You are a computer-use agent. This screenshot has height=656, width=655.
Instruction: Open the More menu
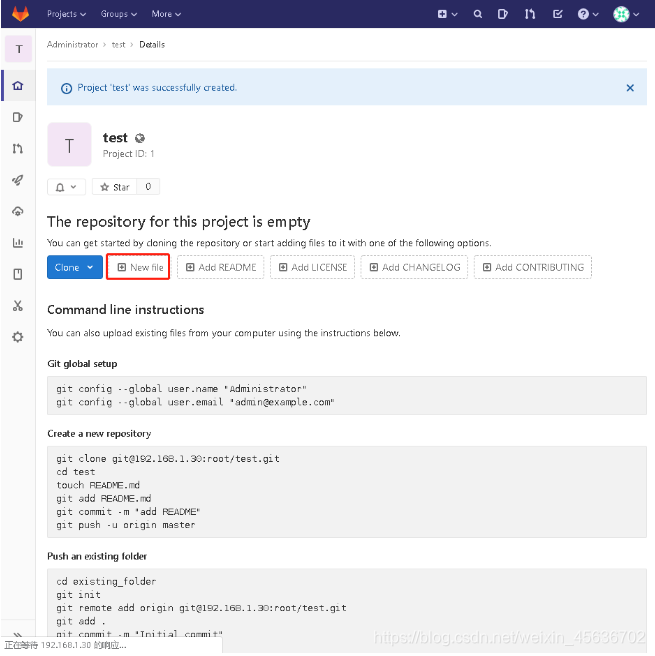click(x=166, y=14)
